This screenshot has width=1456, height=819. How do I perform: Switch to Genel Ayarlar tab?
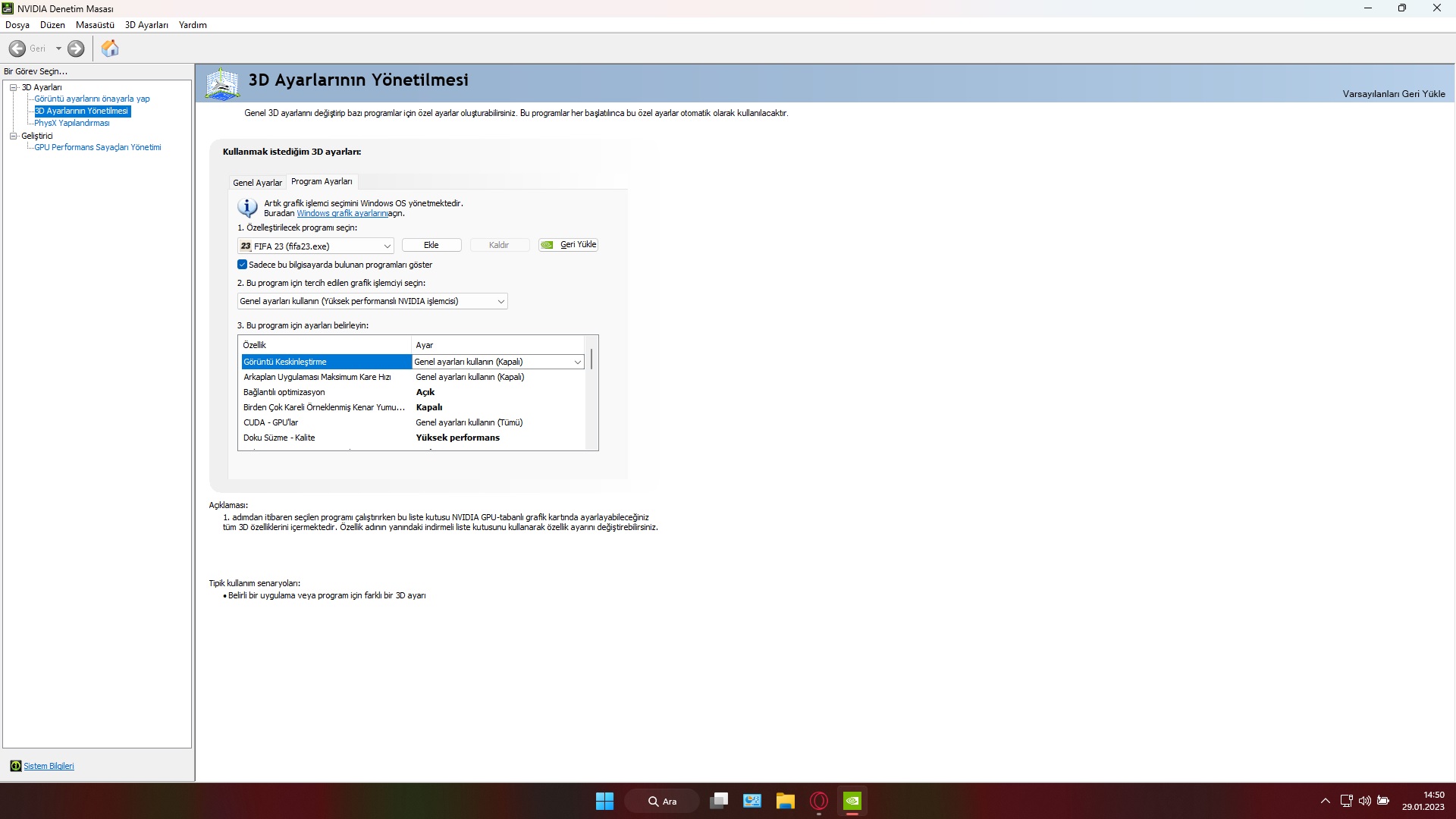coord(257,183)
